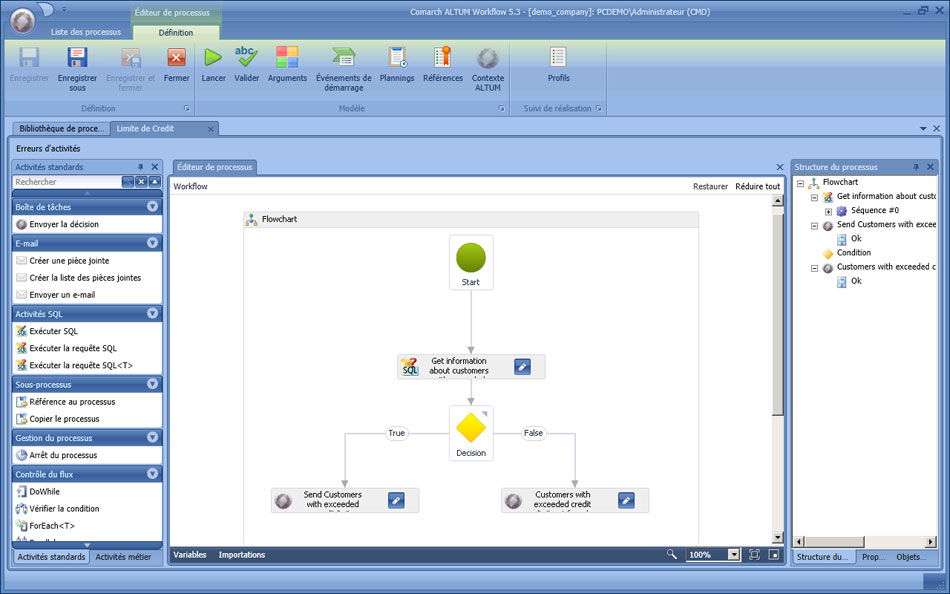Open the Références dialog
The height and width of the screenshot is (594, 950).
point(443,64)
